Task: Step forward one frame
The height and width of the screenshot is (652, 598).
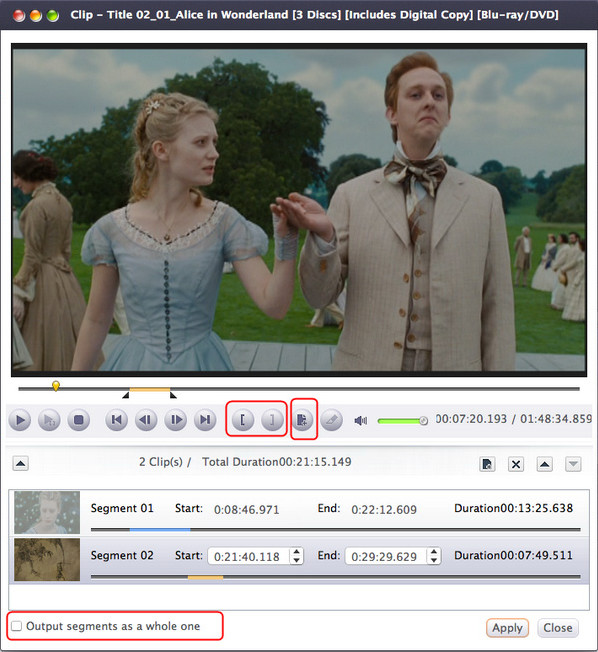Action: (175, 420)
